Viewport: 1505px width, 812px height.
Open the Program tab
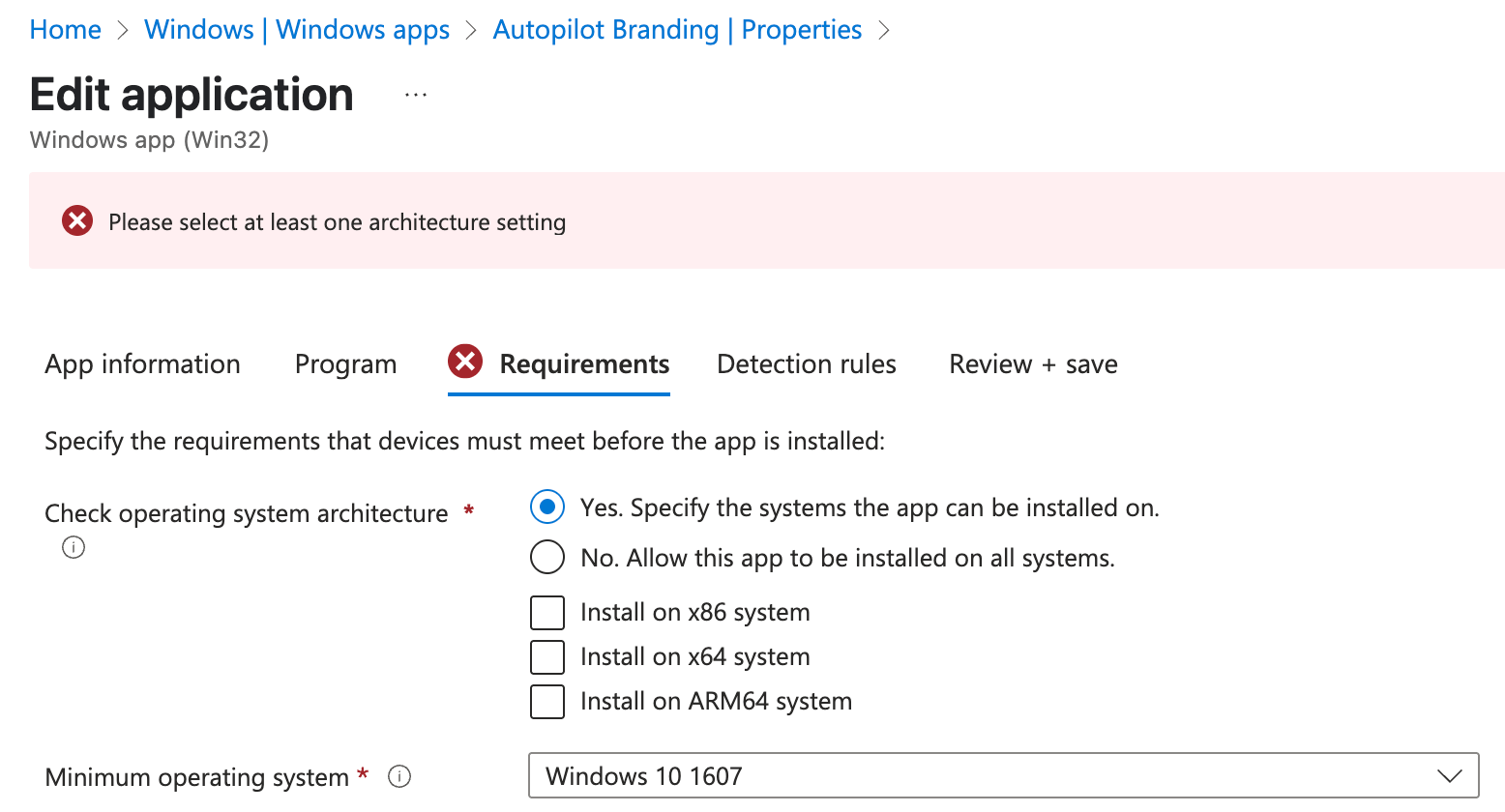click(x=345, y=364)
